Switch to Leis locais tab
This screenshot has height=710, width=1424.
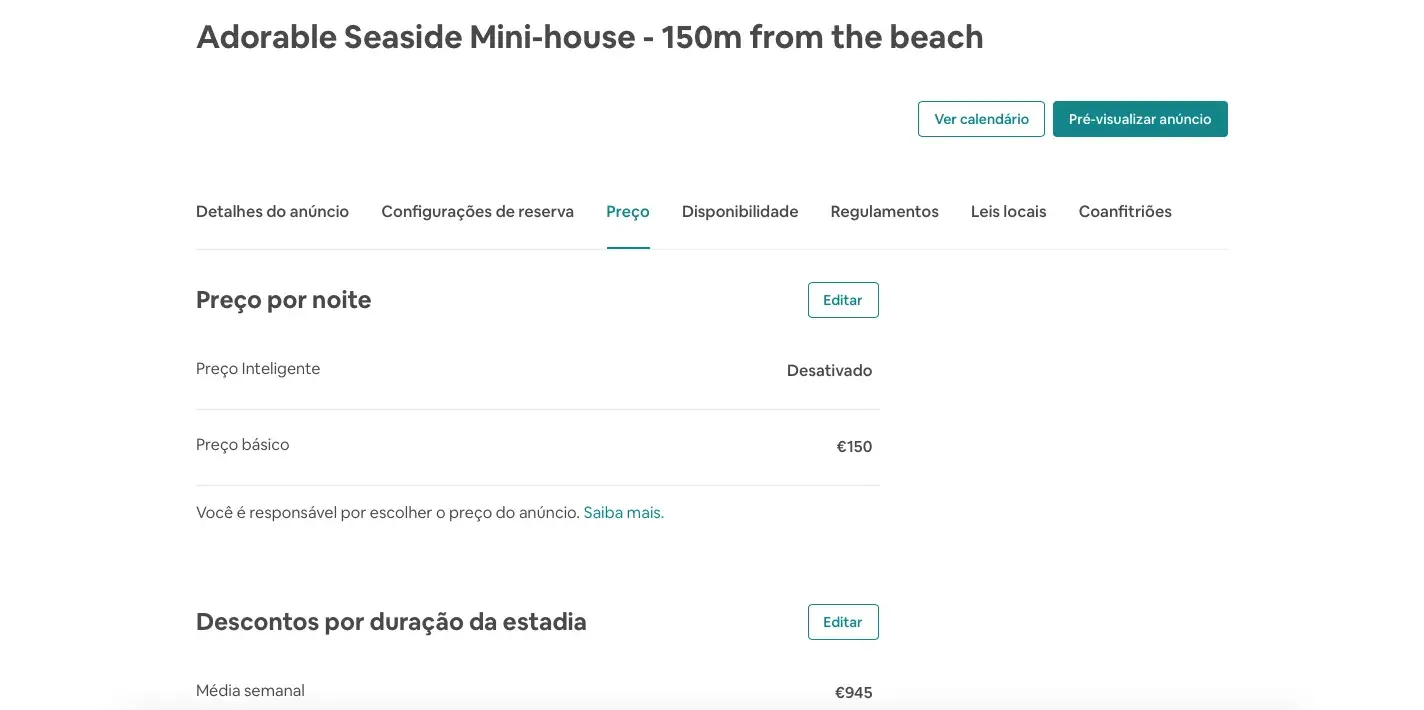[1008, 211]
